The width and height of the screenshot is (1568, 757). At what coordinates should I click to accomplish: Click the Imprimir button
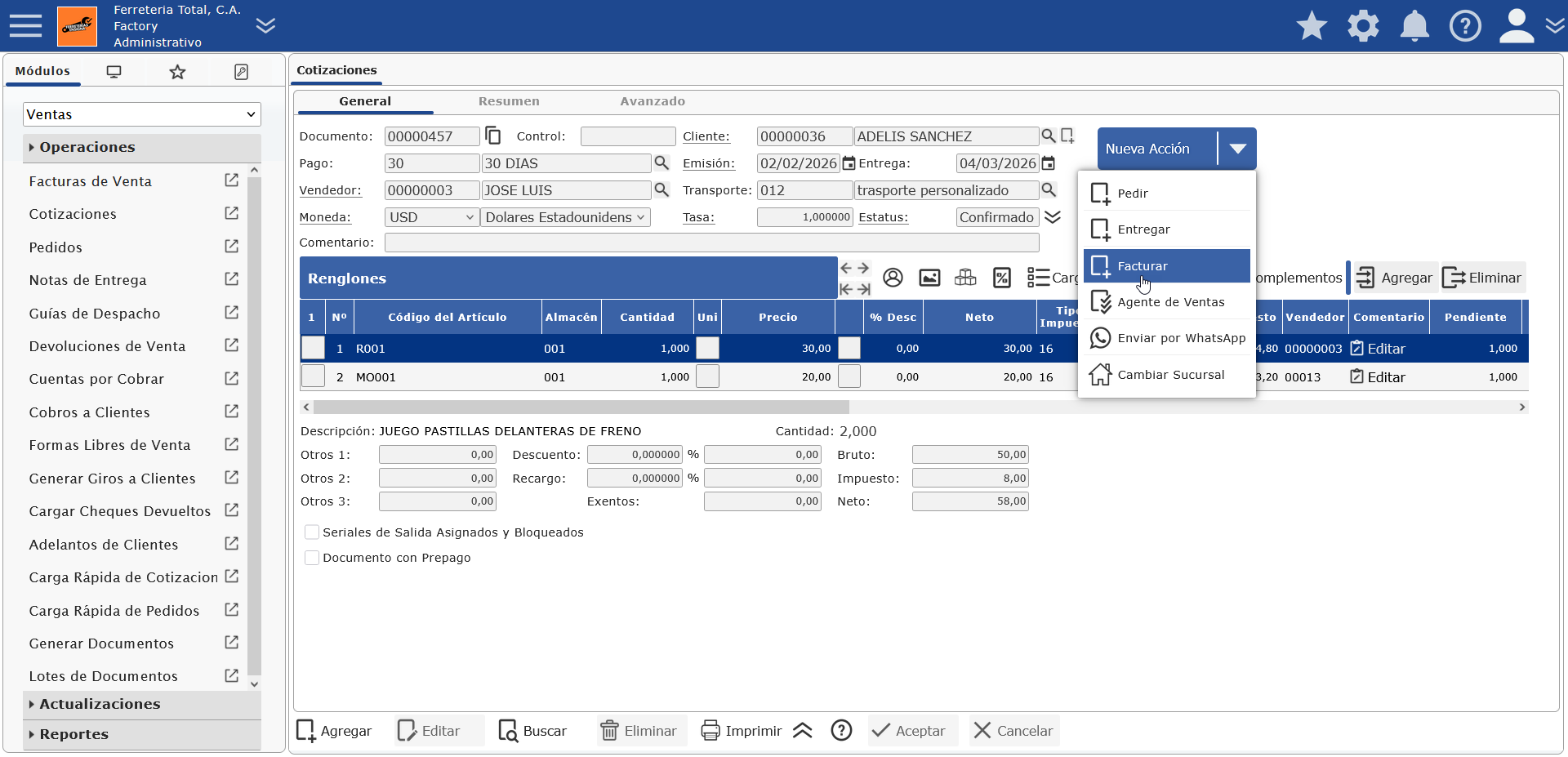click(x=742, y=731)
